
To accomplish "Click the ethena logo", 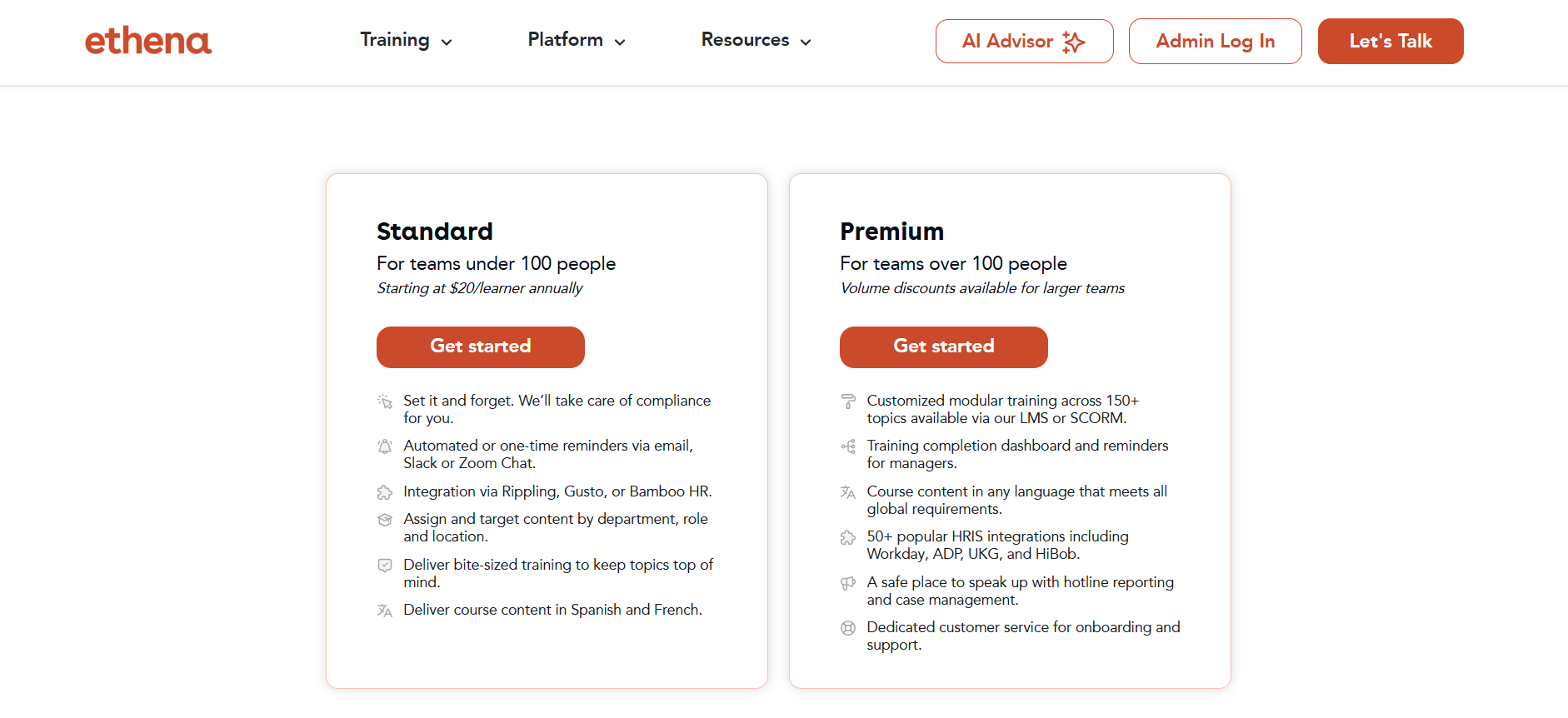I will pos(148,40).
